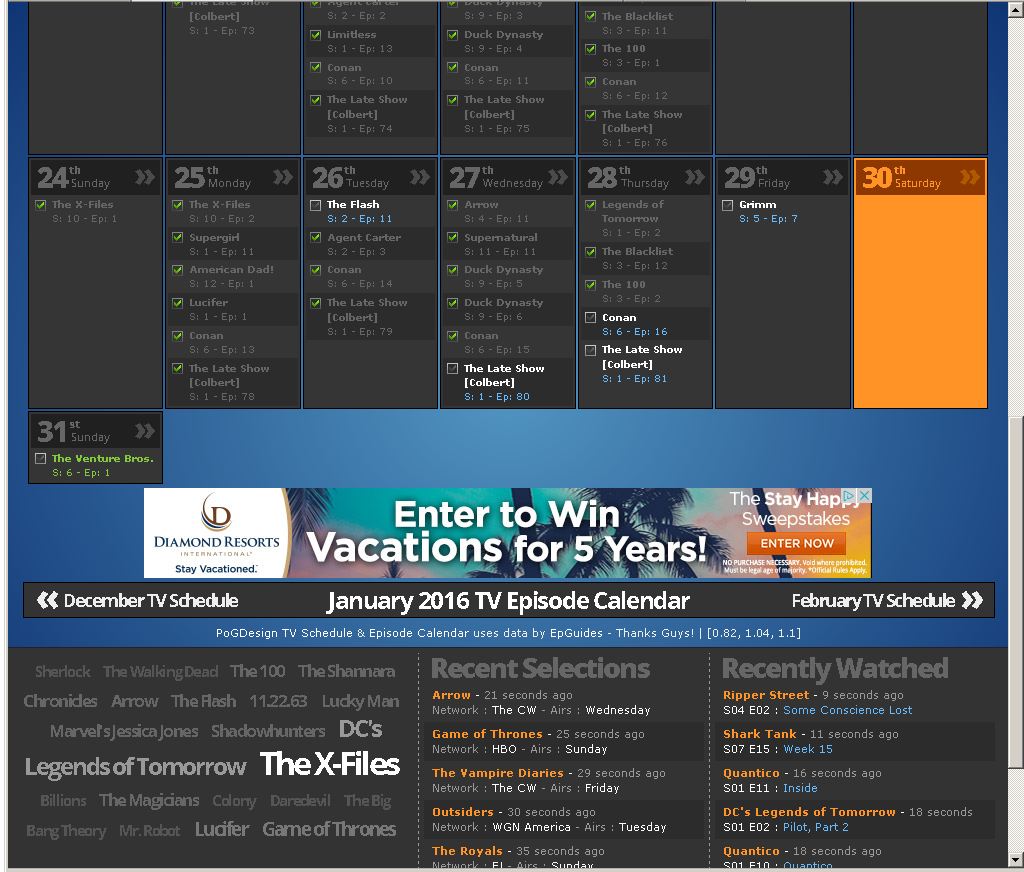Open Outsiders in Recent Selections
Viewport: 1024px width, 872px height.
pos(463,812)
